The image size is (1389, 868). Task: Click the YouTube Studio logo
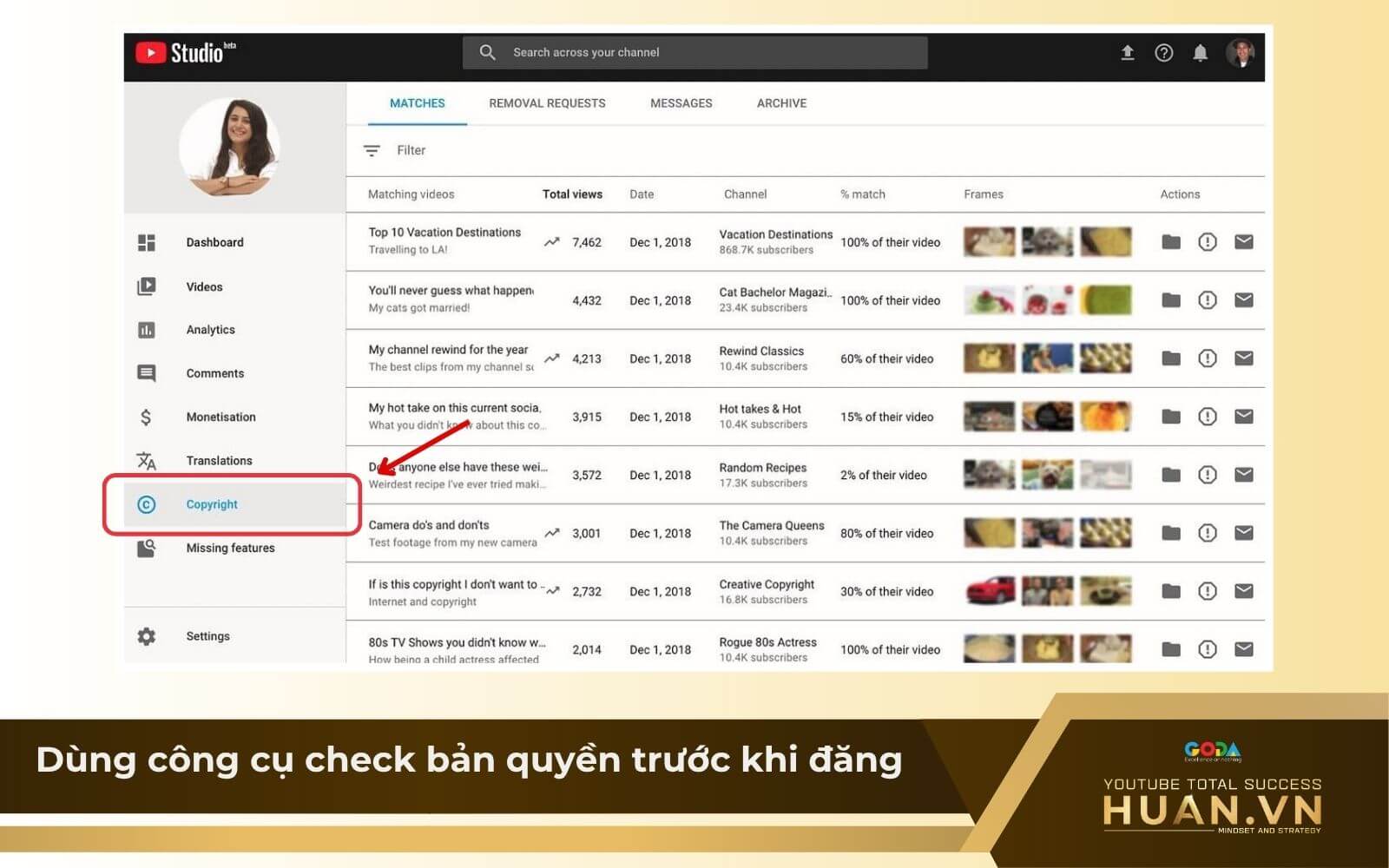click(186, 53)
